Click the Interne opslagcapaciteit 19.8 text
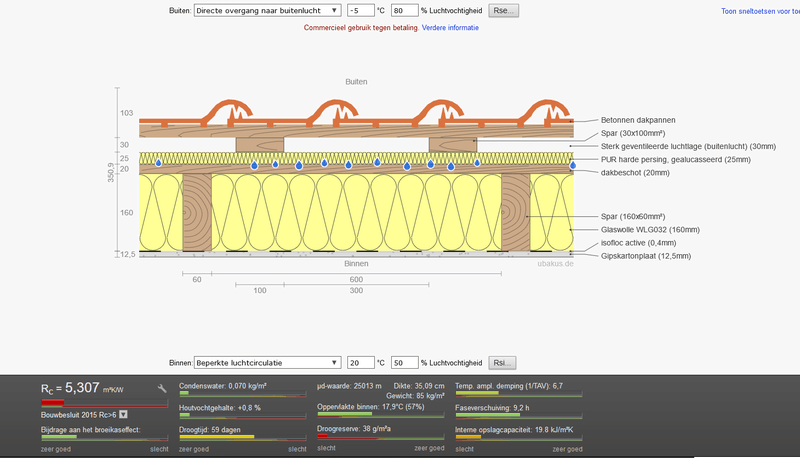800x458 pixels. coord(514,429)
